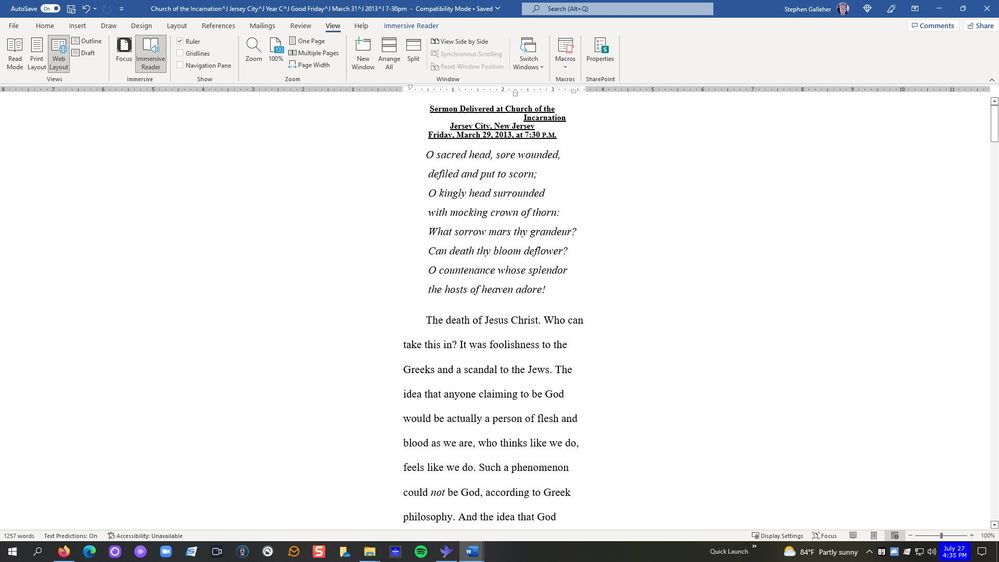Undo the last action
999x562 pixels.
tap(86, 9)
